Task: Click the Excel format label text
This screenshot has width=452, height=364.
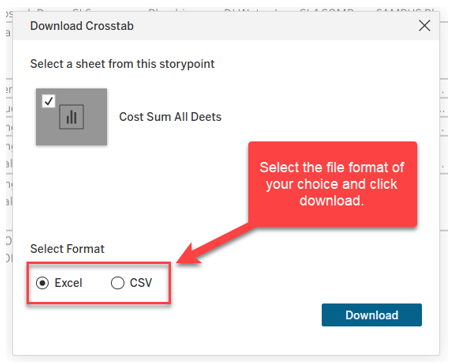Action: (x=68, y=283)
